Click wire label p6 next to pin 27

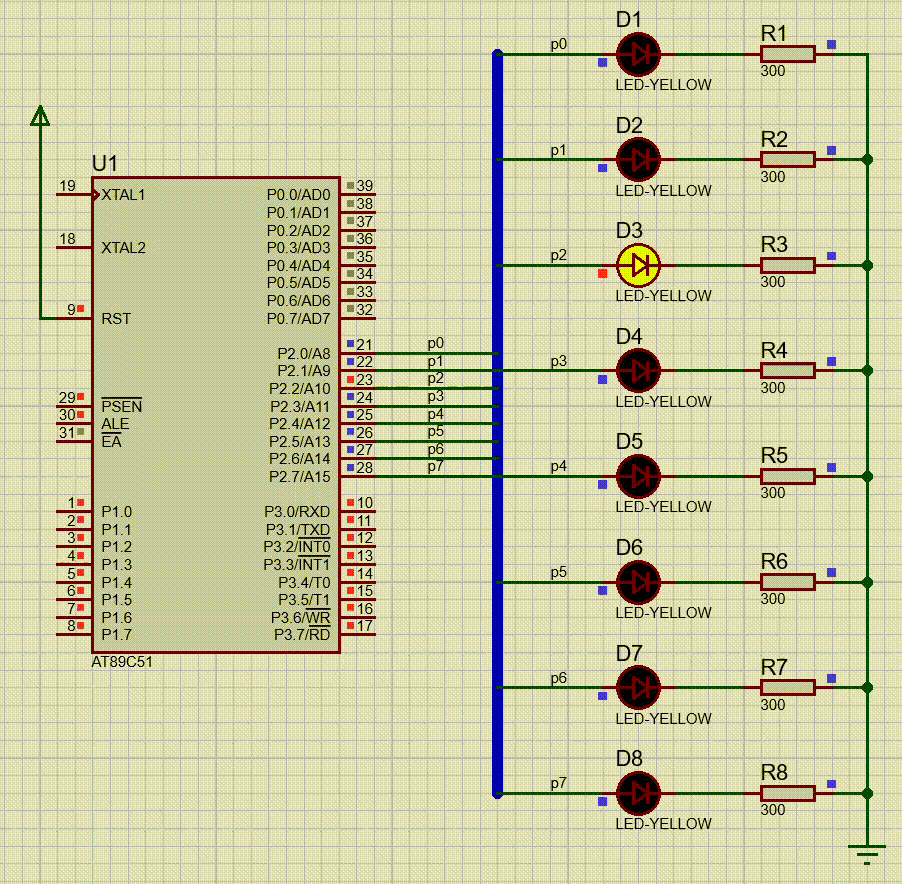(435, 449)
